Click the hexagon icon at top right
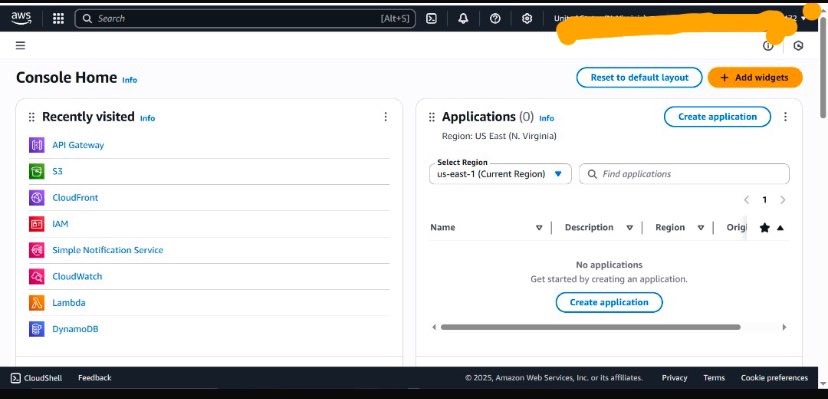 [798, 46]
